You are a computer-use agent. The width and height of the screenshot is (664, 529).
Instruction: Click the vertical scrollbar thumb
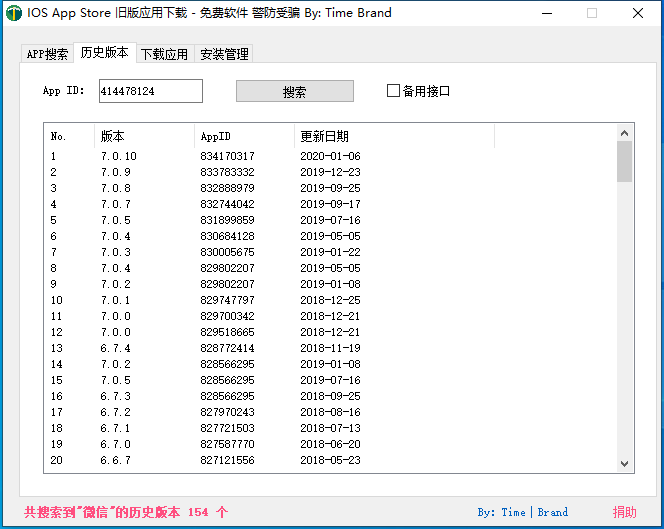[624, 162]
